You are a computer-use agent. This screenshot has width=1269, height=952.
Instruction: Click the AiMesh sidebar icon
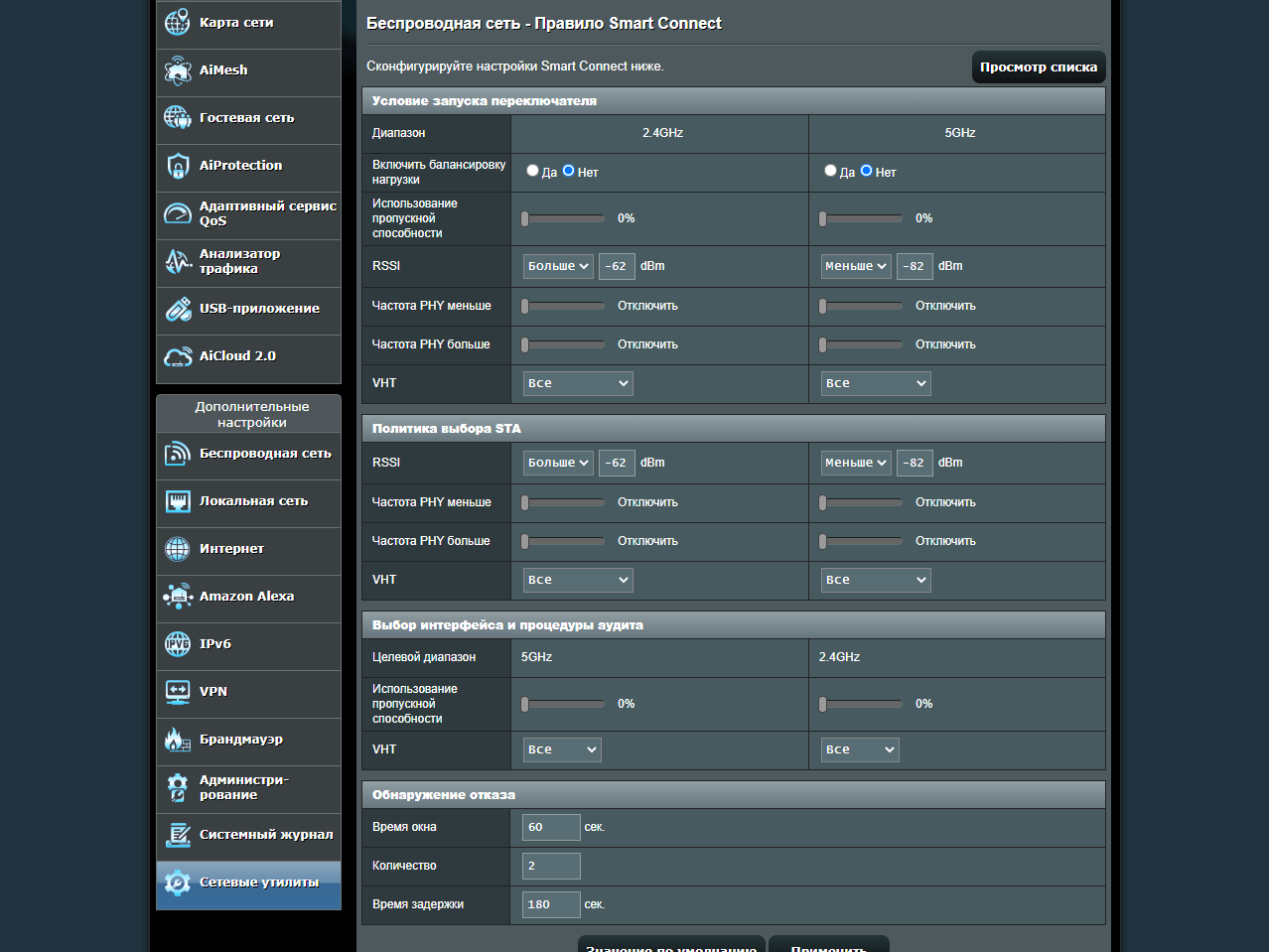178,69
